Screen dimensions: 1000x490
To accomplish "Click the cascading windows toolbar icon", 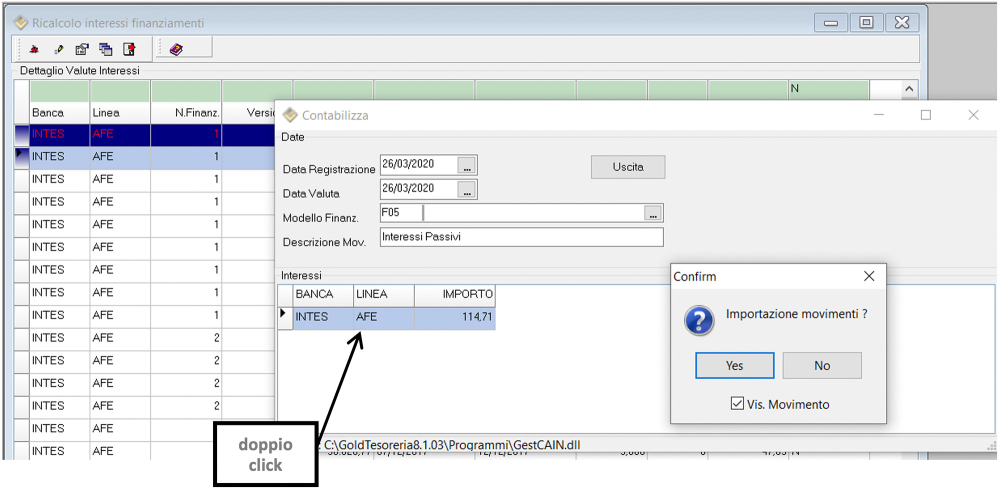I will coord(105,49).
